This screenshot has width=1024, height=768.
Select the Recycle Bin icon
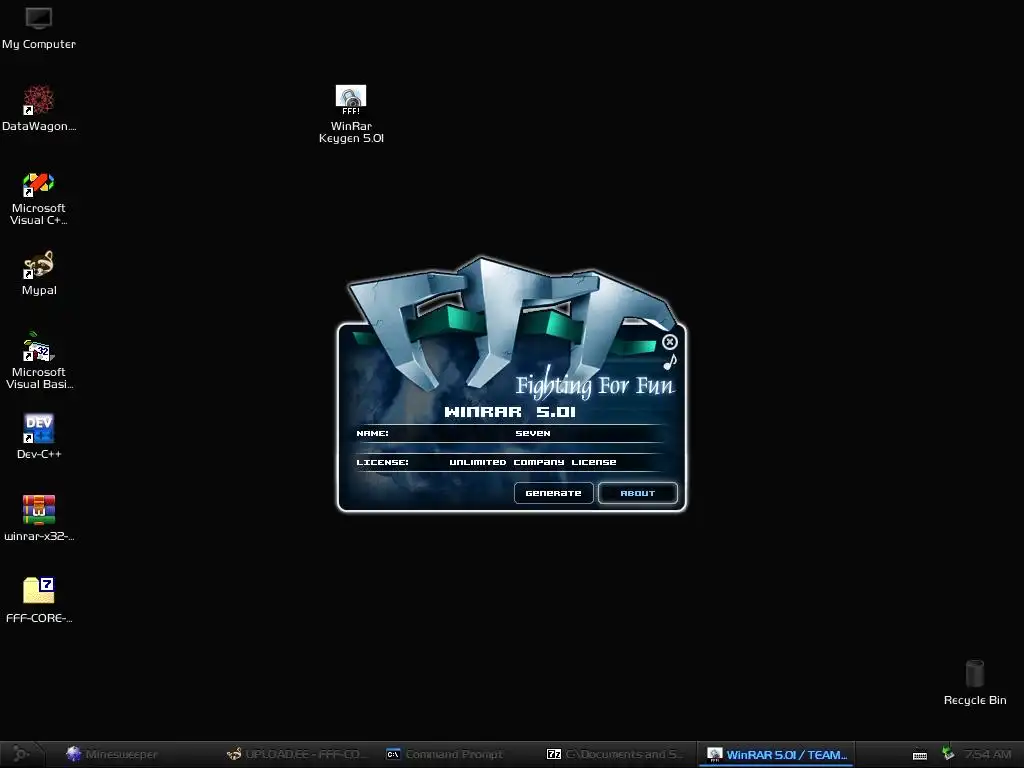tap(975, 682)
